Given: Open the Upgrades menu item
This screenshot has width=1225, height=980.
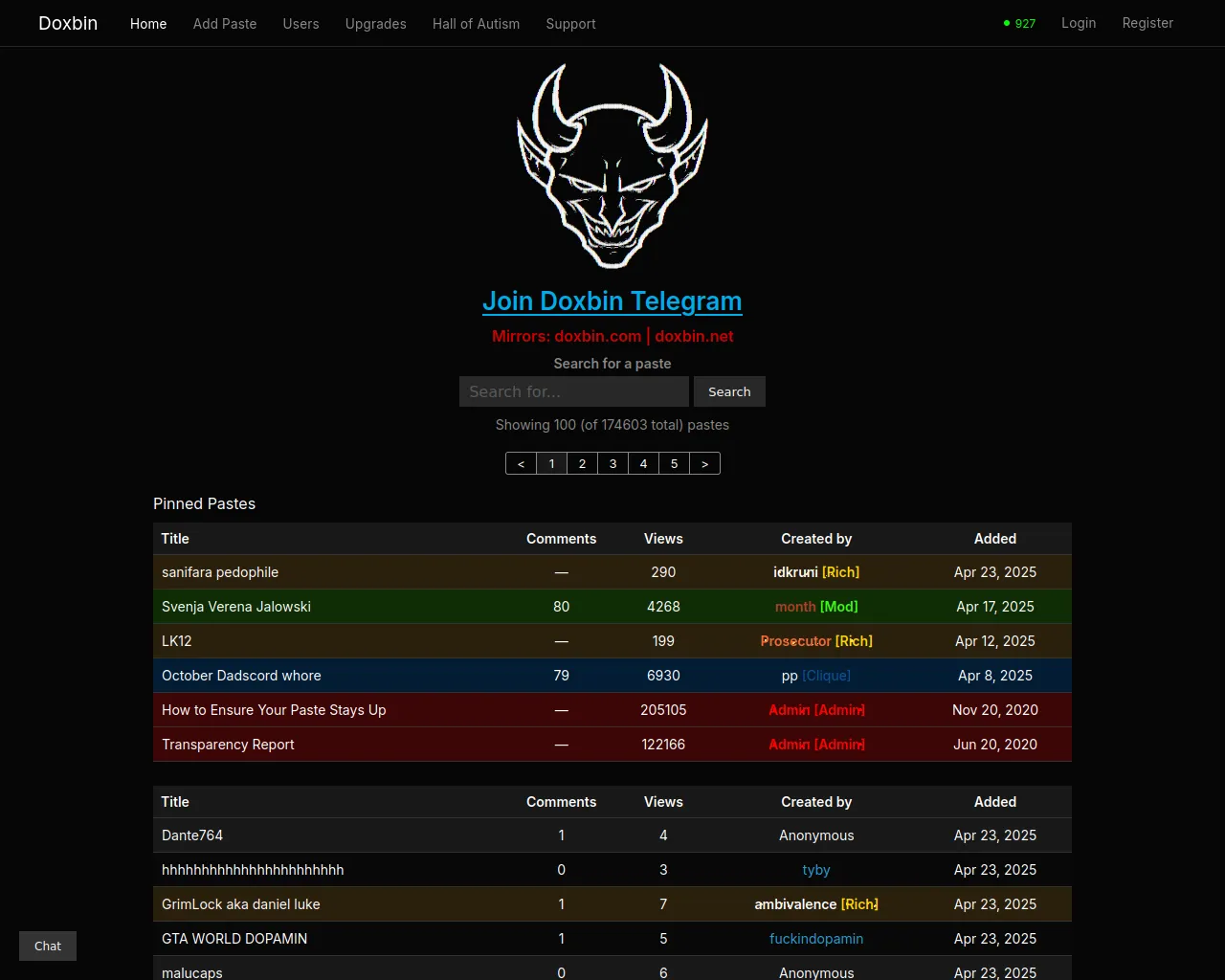Looking at the screenshot, I should [x=375, y=24].
